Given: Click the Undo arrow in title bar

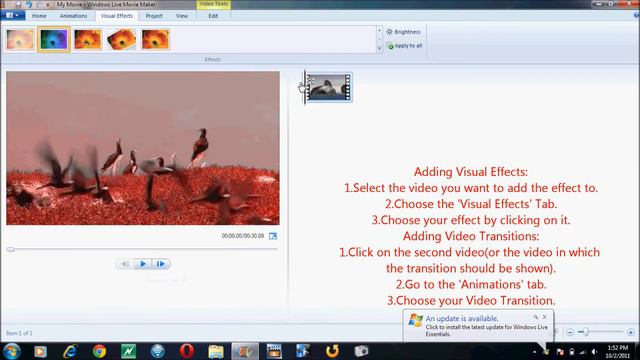Looking at the screenshot, I should 29,4.
